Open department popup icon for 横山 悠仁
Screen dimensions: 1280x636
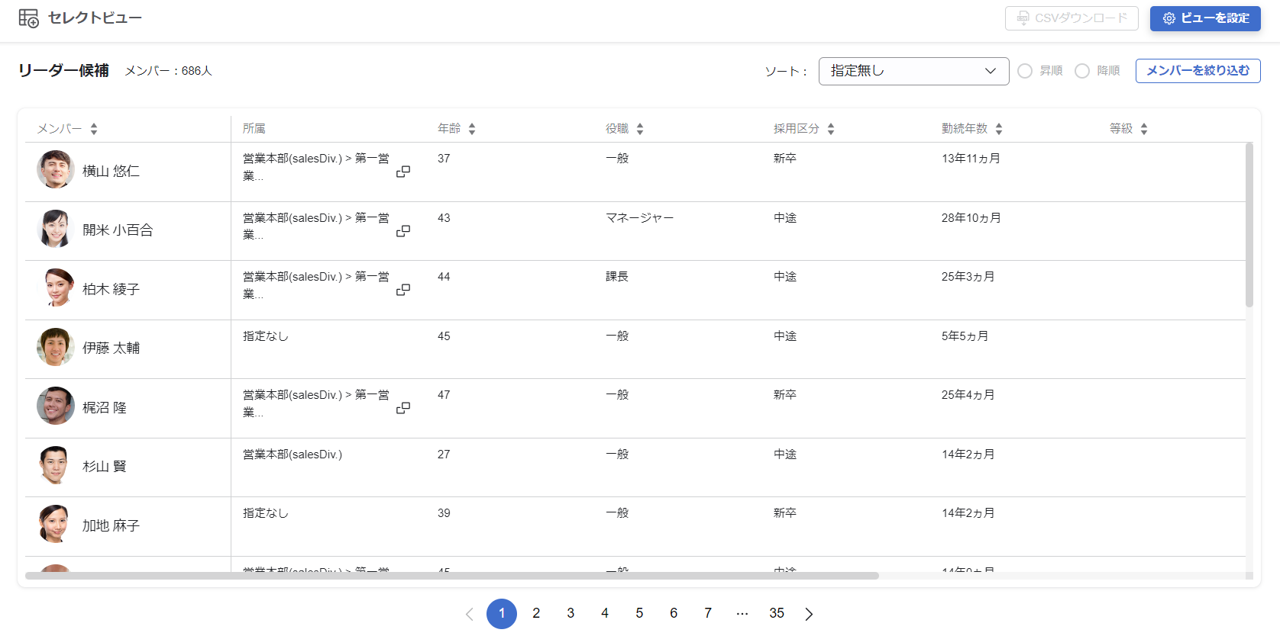coord(403,172)
